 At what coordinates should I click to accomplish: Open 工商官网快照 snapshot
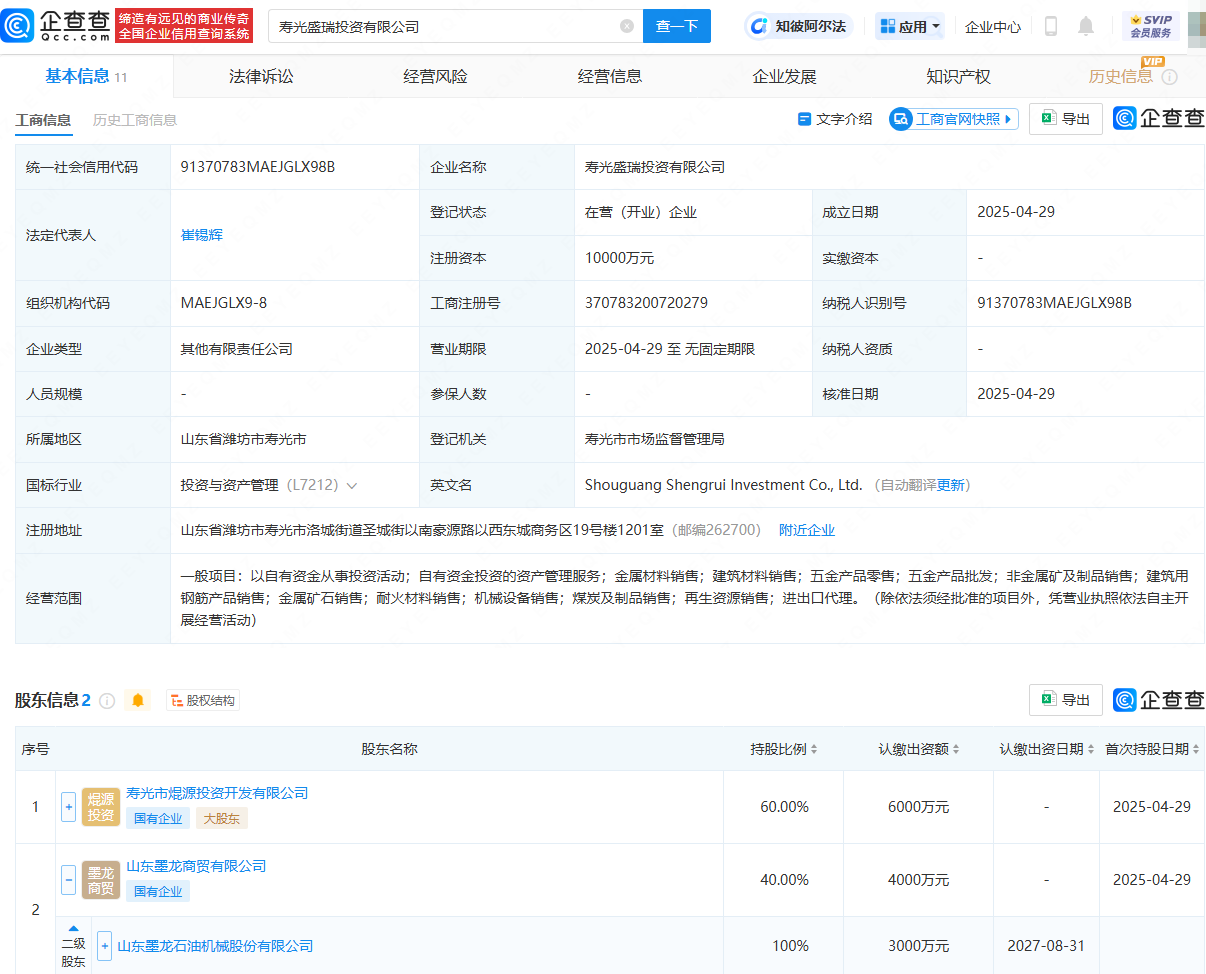click(953, 119)
